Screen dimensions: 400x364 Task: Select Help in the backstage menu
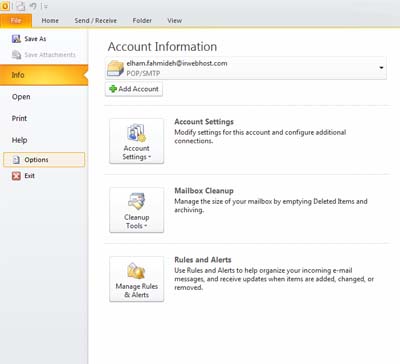coord(19,140)
